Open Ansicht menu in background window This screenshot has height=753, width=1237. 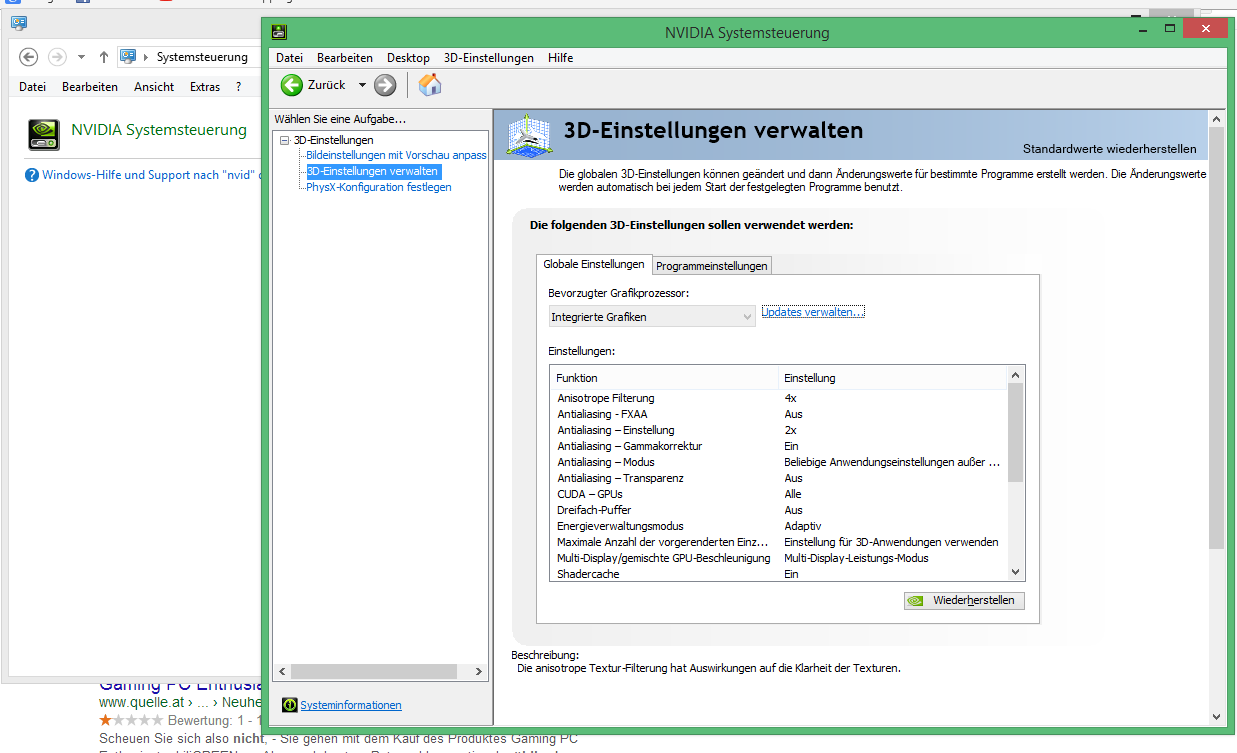click(154, 87)
